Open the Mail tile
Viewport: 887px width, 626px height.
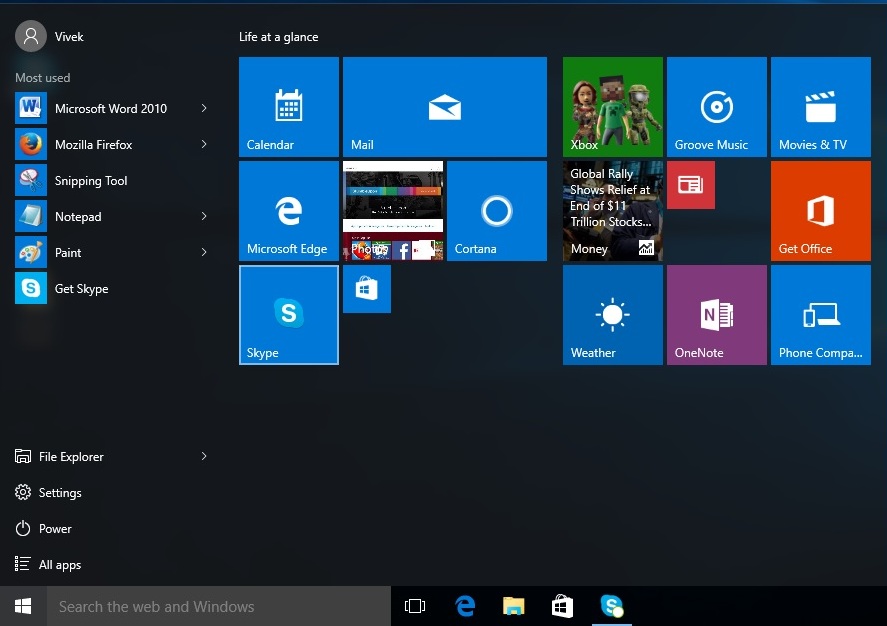(x=445, y=107)
